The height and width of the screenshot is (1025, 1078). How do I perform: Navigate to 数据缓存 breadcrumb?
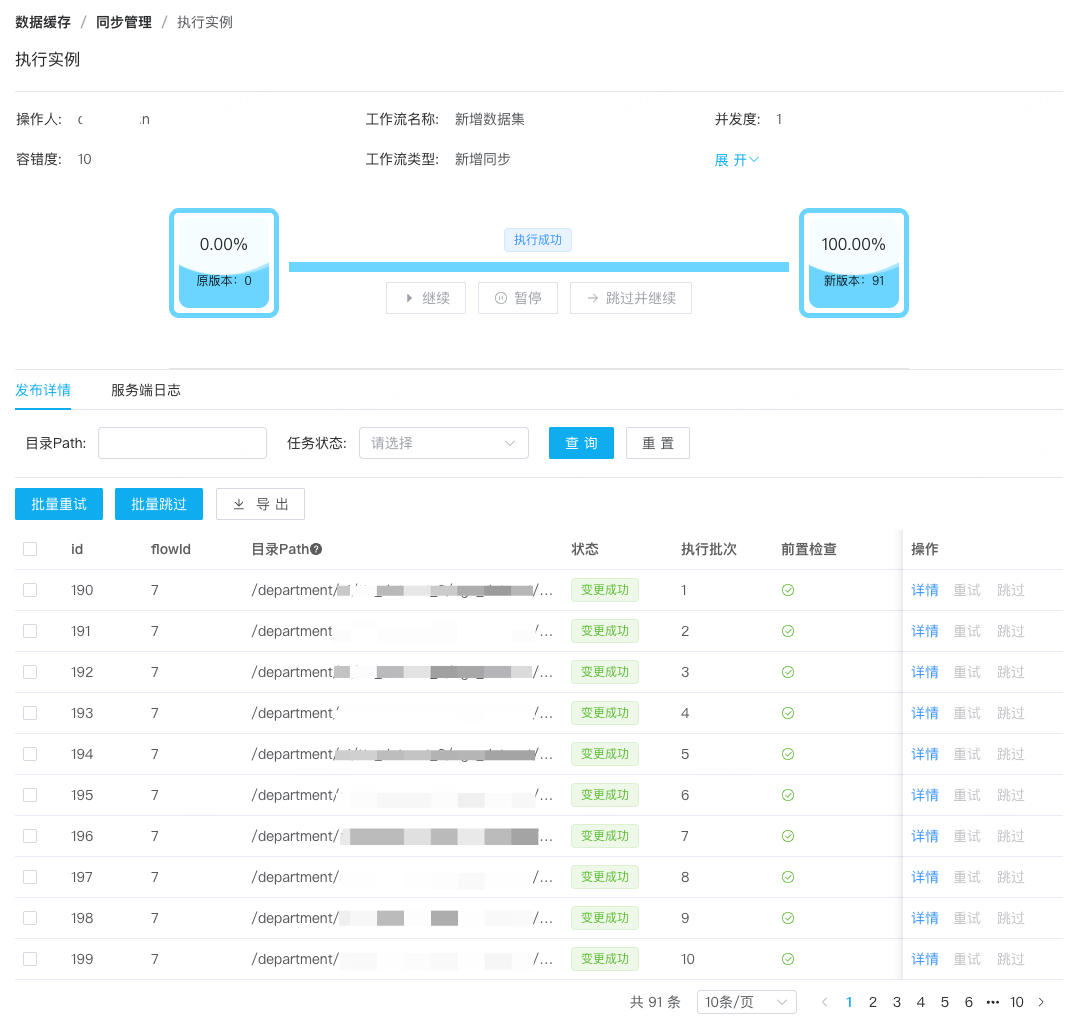(43, 23)
